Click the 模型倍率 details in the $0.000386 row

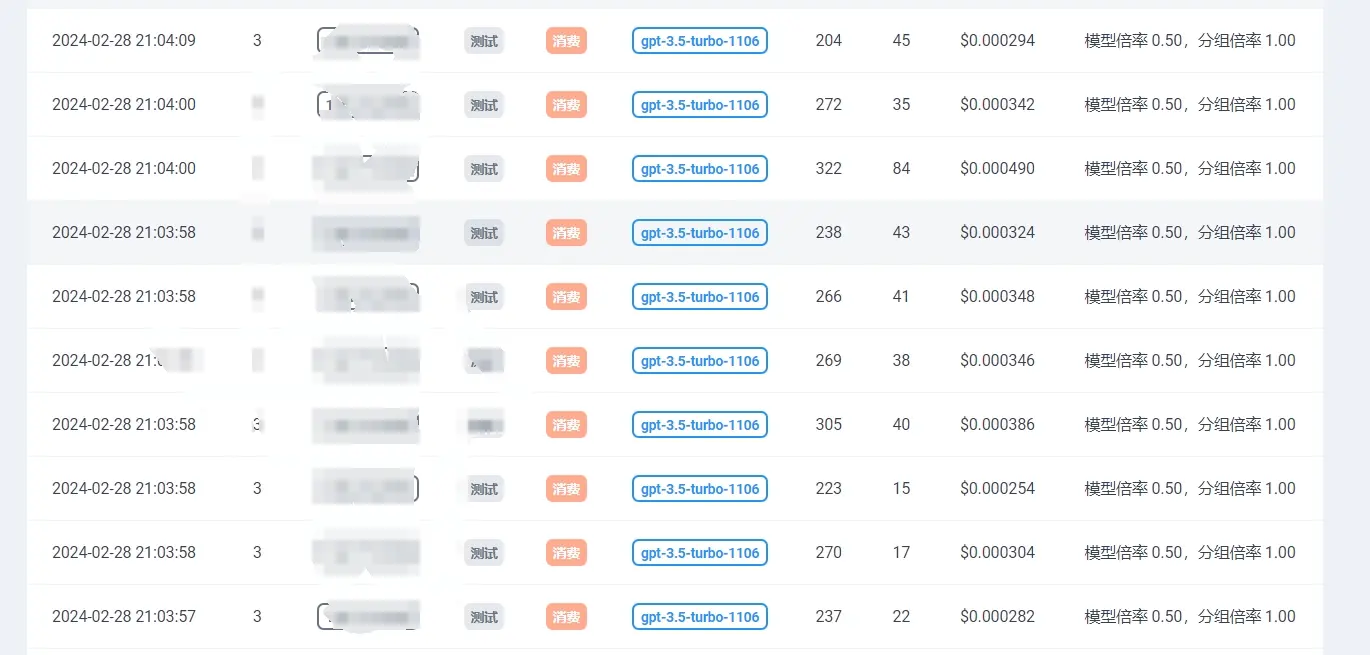(1190, 425)
